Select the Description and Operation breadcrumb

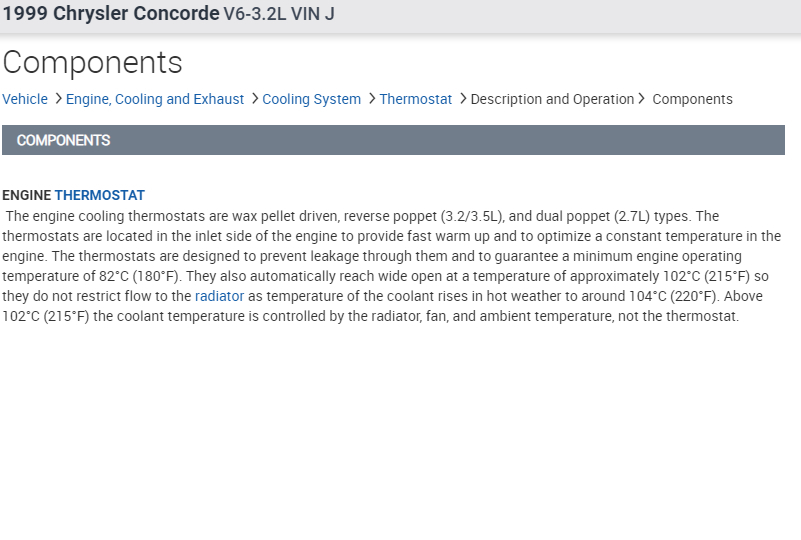coord(552,100)
